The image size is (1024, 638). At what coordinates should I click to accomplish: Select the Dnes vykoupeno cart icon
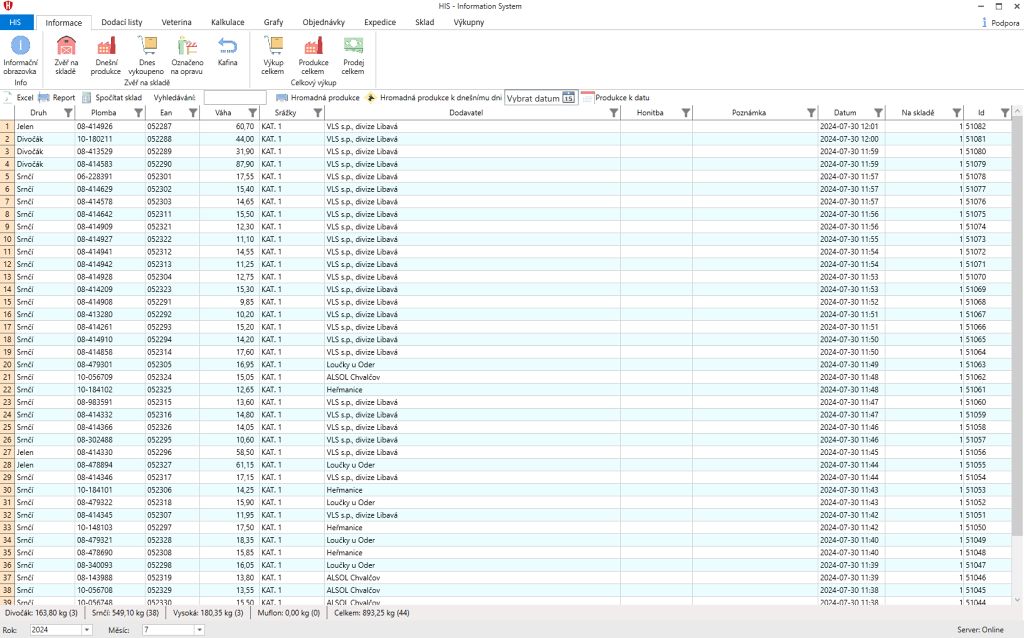click(x=147, y=46)
